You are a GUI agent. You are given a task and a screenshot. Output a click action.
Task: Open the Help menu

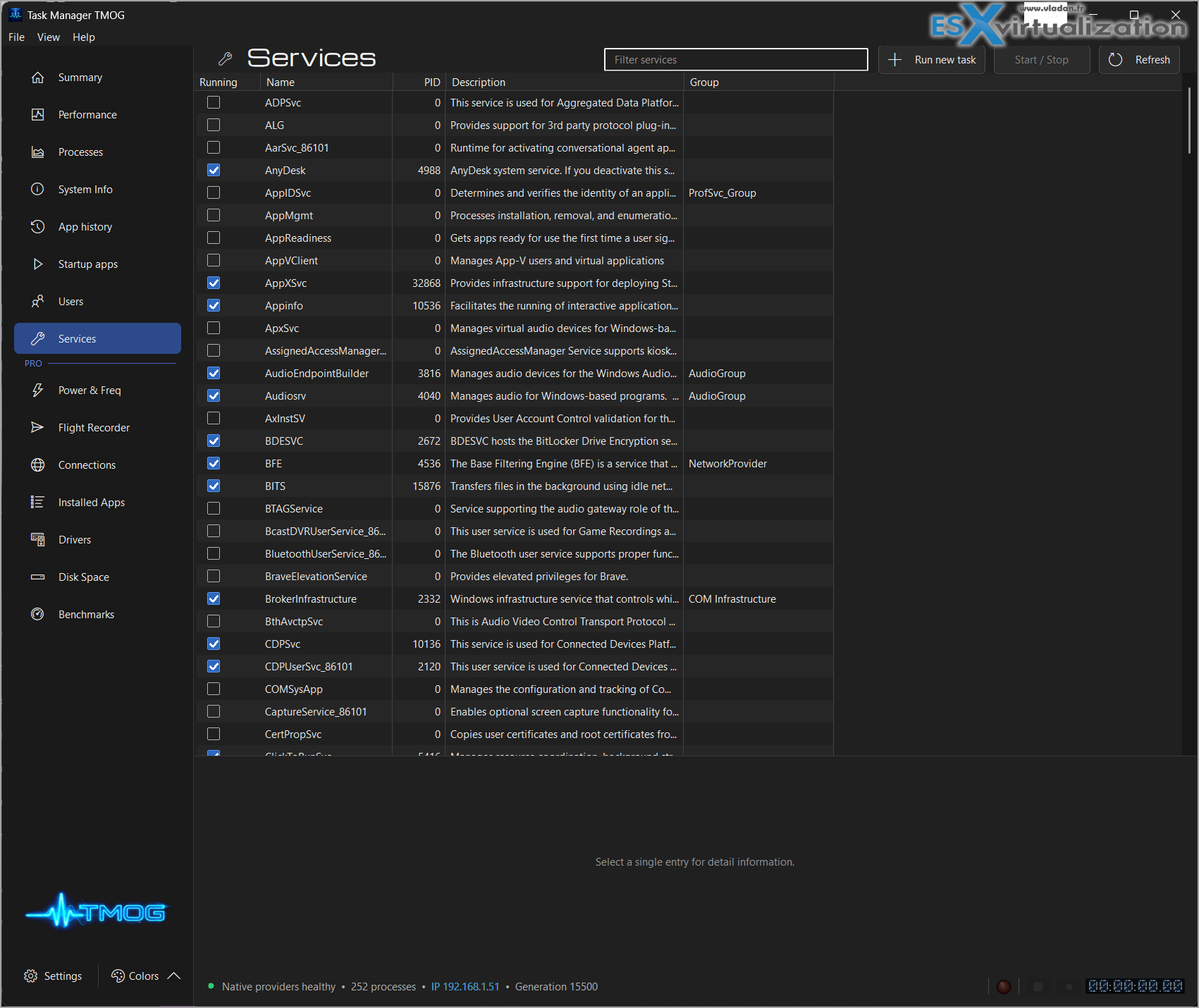[84, 37]
